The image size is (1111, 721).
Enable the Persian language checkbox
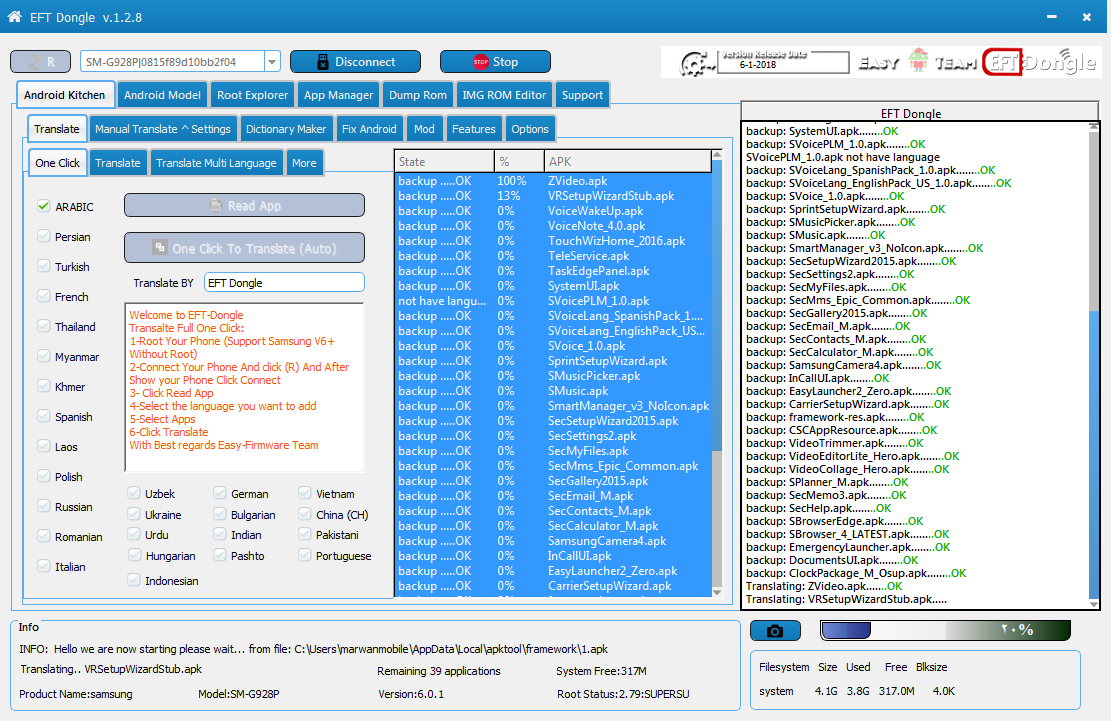tap(44, 236)
